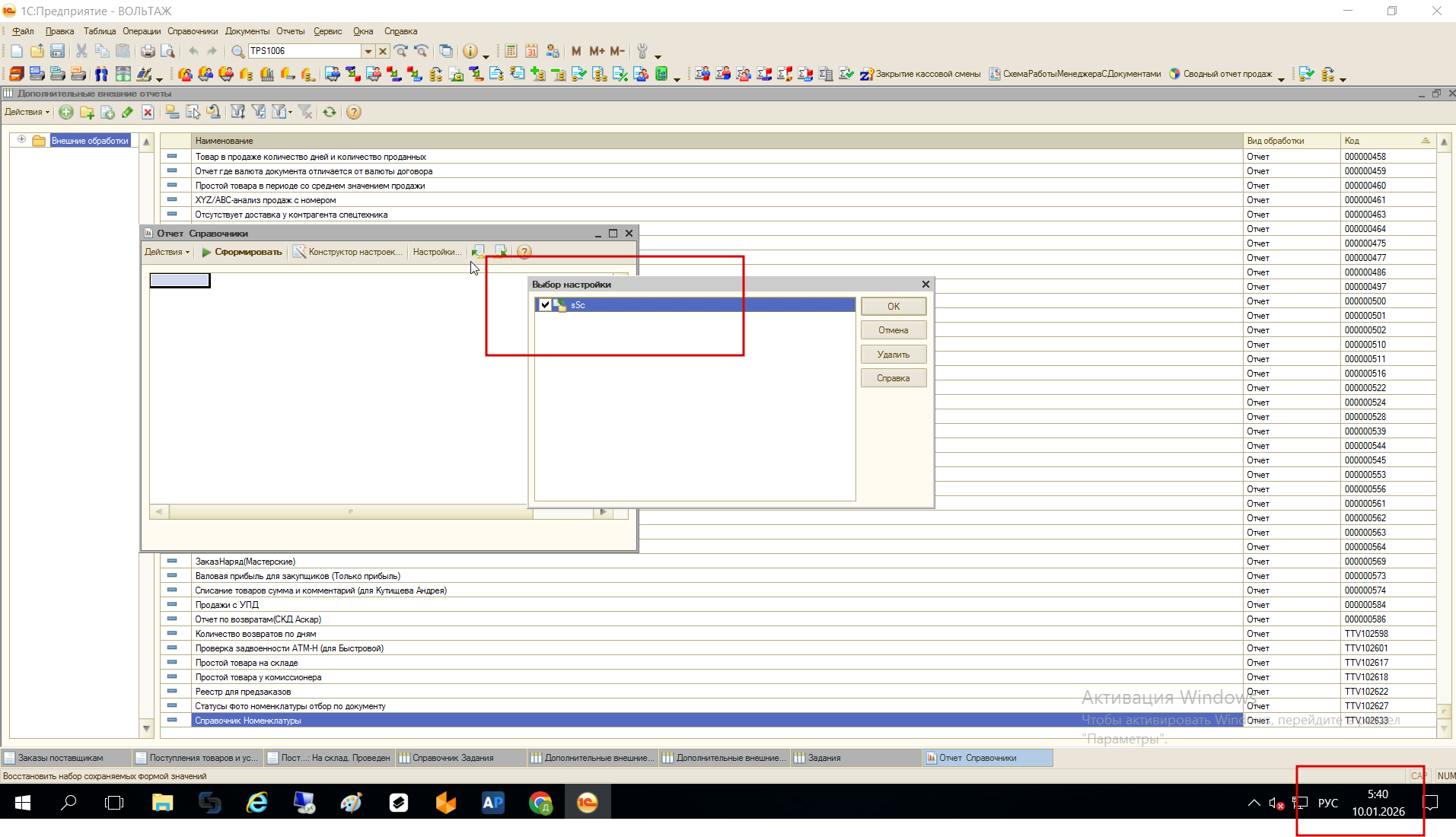Click the Закрытие кассовой смены toolbar button

coord(920,74)
